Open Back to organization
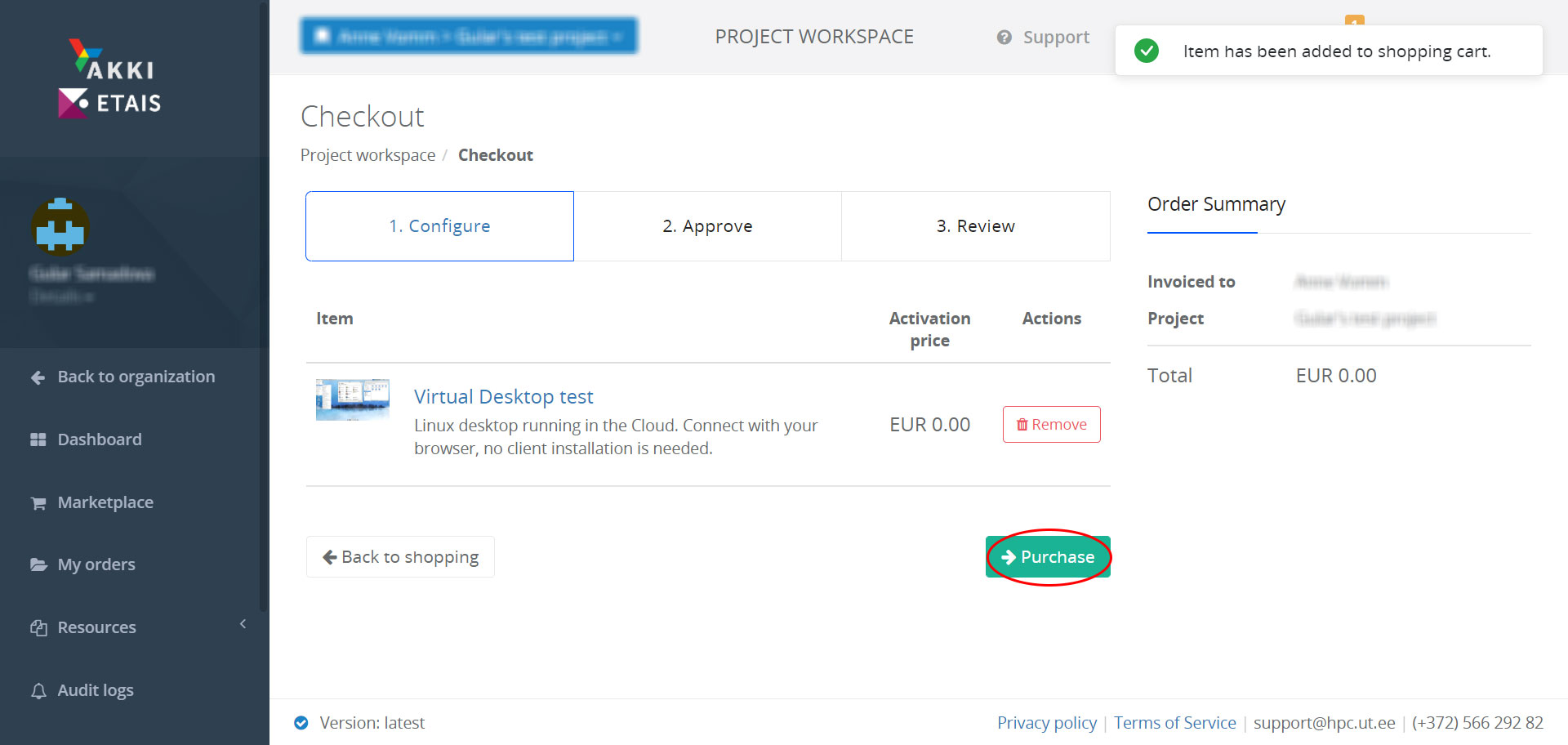This screenshot has width=1568, height=745. tap(135, 377)
